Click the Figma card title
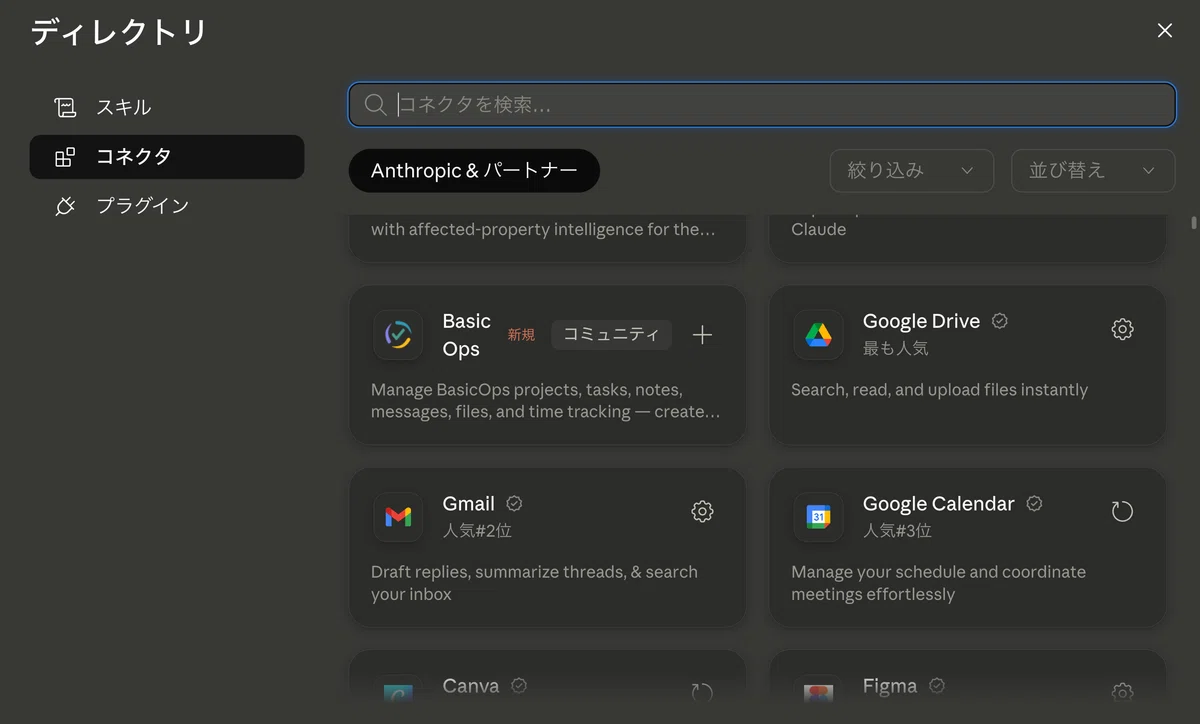The height and width of the screenshot is (724, 1200). 890,686
